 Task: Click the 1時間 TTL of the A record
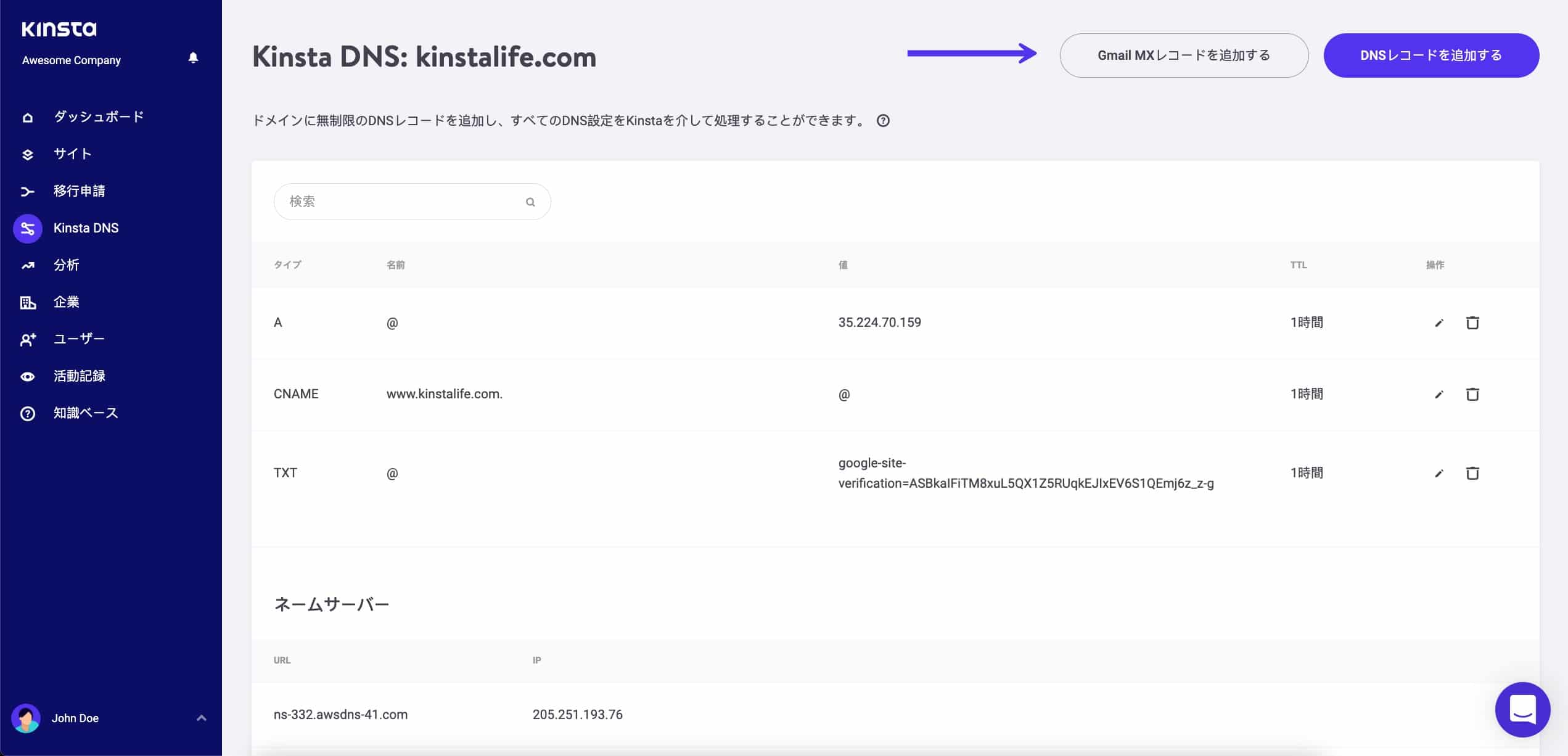1307,323
